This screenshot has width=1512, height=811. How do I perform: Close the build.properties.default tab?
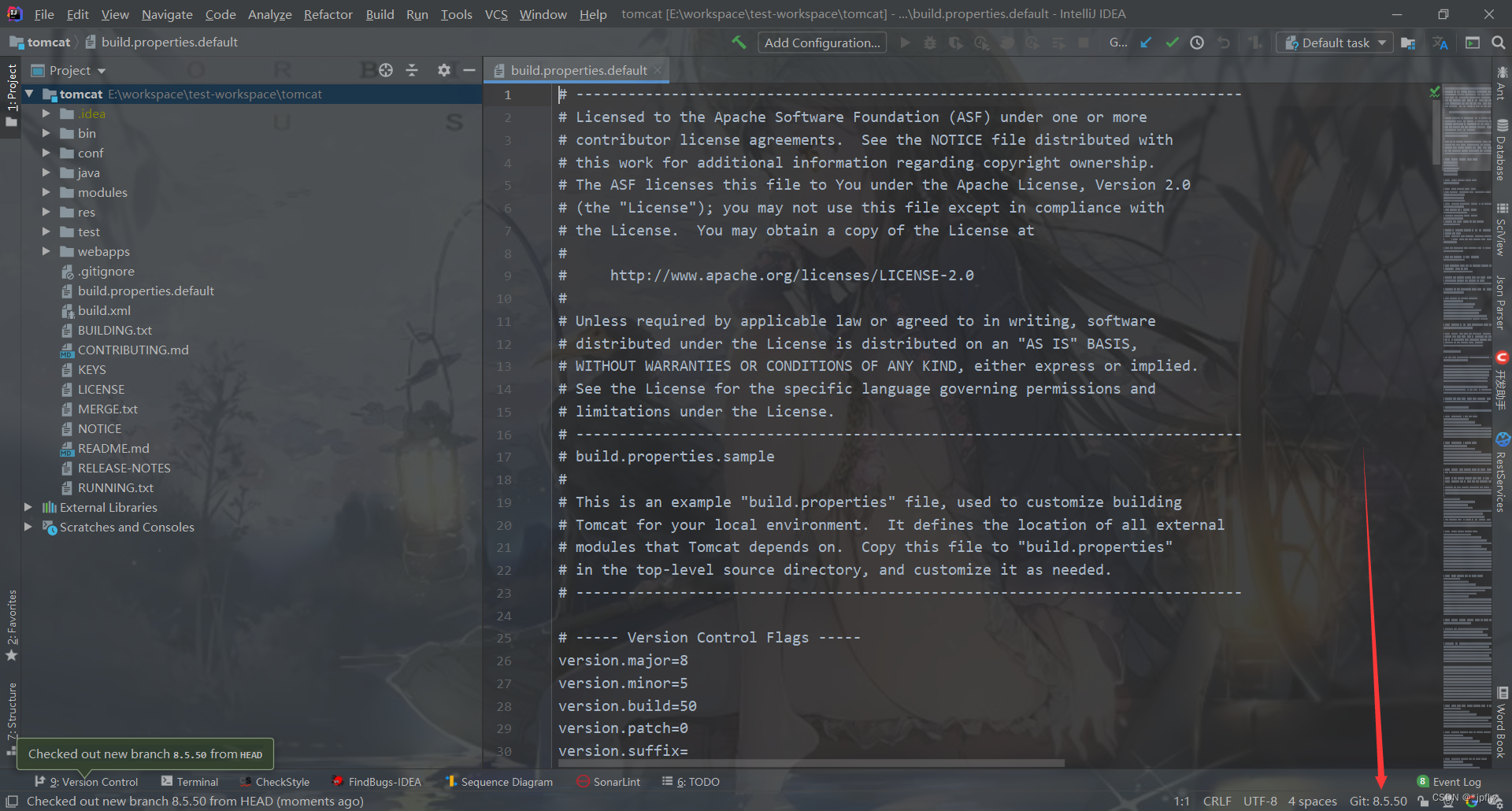coord(658,70)
